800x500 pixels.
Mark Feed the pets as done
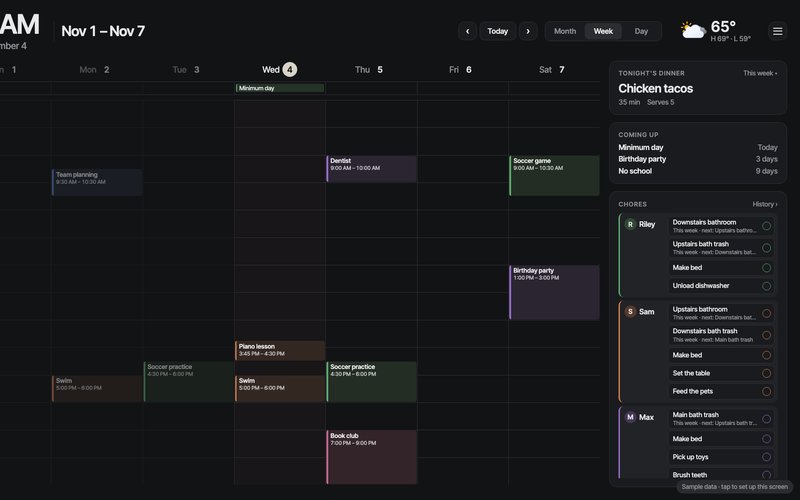766,391
